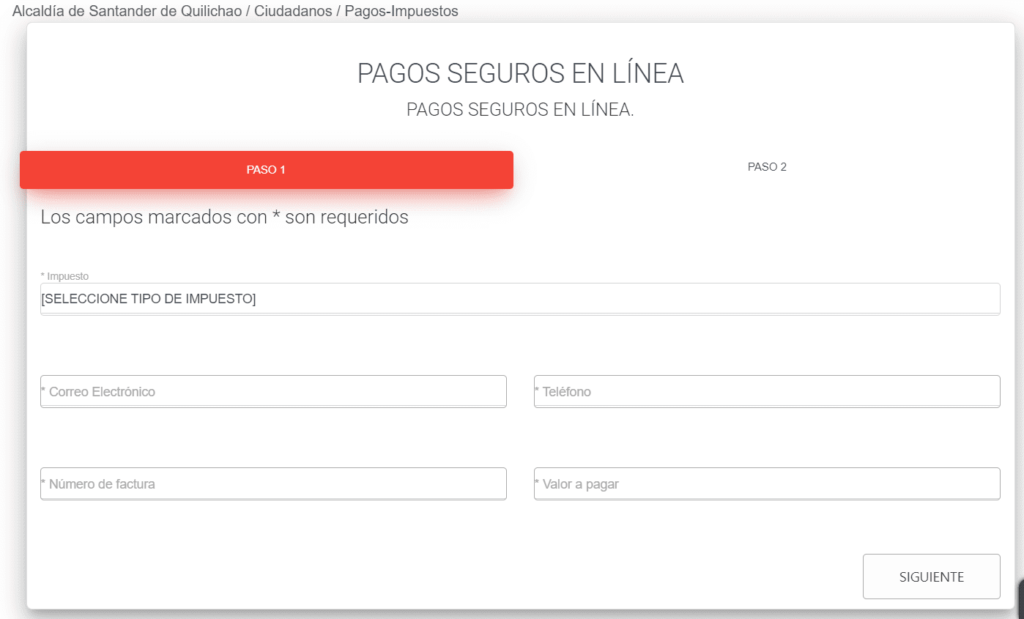The image size is (1024, 619).
Task: Click the payment amount field
Action: pos(766,483)
